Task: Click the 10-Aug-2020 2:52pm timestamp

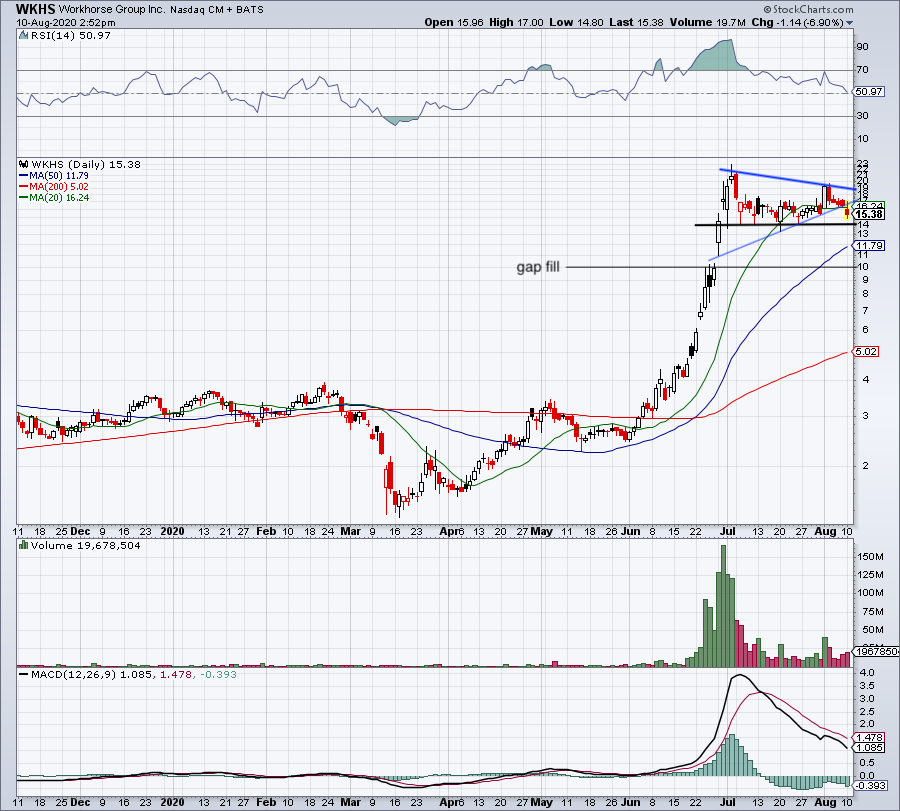Action: (66, 23)
